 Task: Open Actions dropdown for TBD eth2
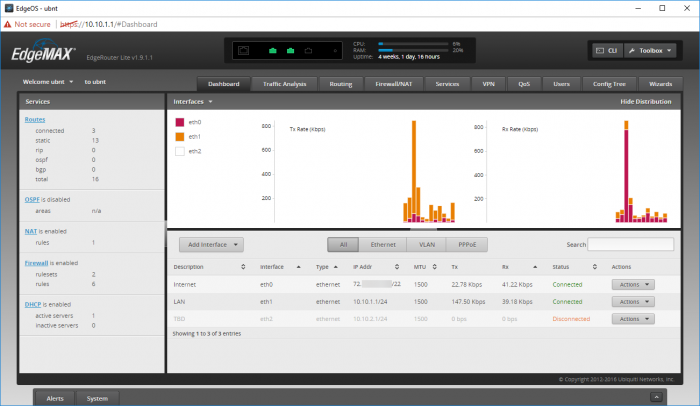pos(633,319)
